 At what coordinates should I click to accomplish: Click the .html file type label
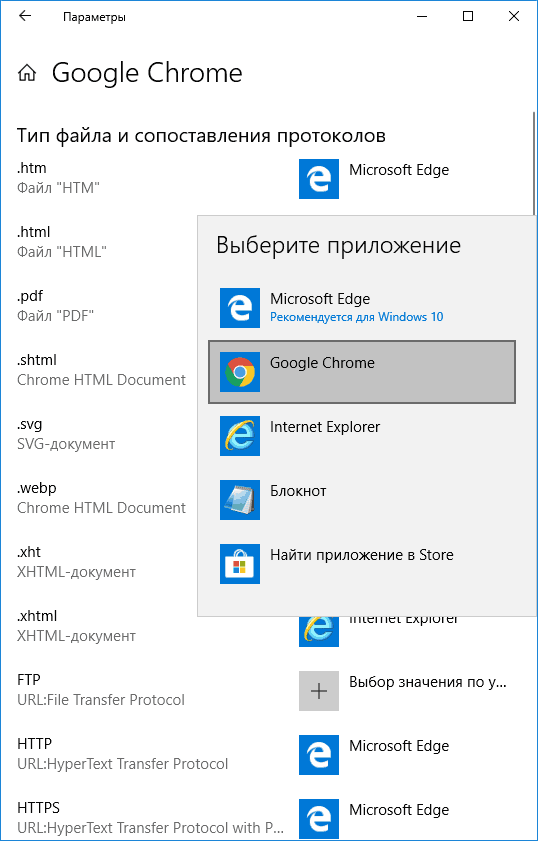(34, 232)
